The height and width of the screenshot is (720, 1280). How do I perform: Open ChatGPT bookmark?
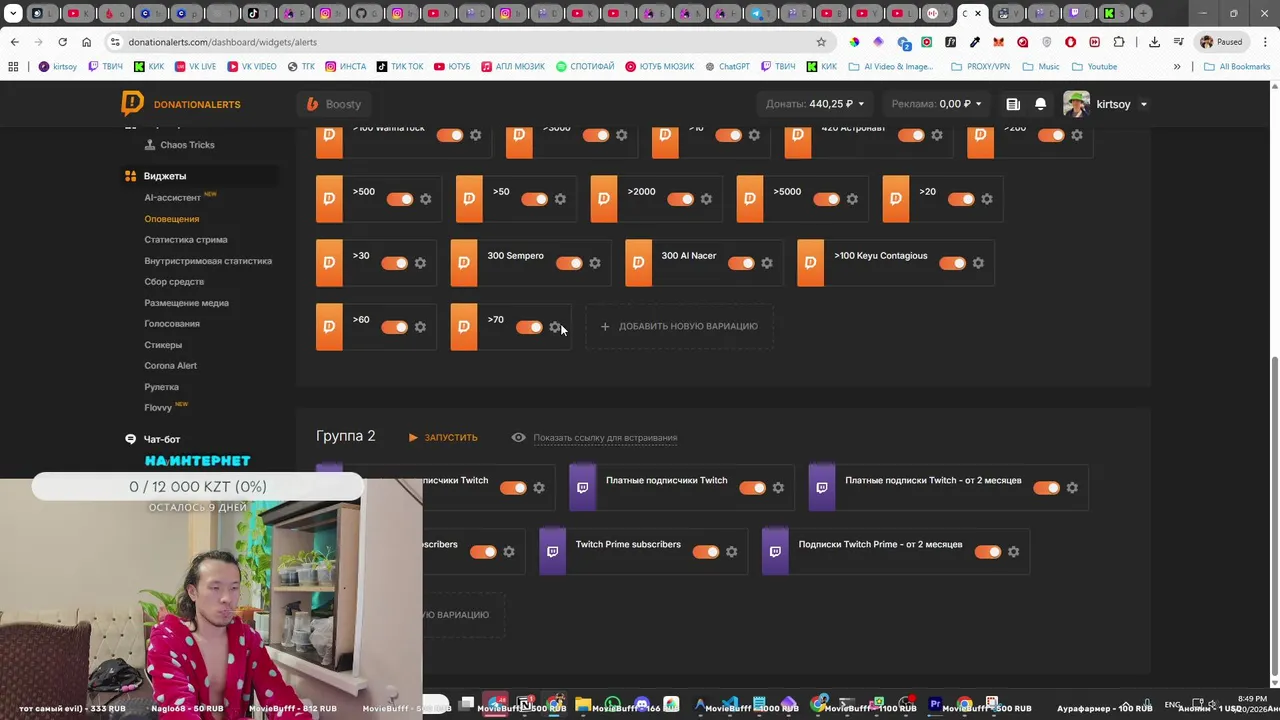(x=727, y=67)
